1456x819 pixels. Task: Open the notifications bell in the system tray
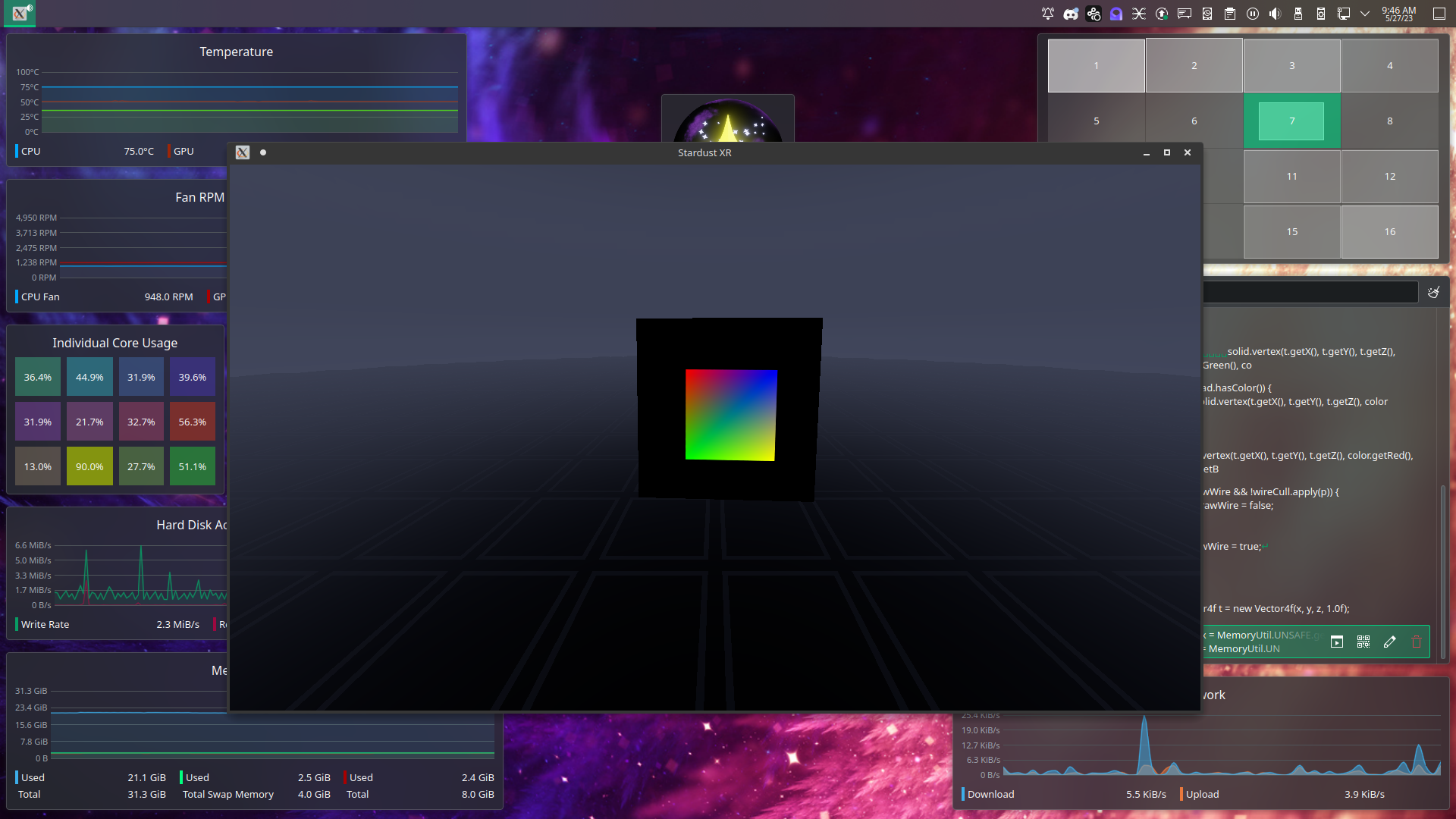(1048, 13)
